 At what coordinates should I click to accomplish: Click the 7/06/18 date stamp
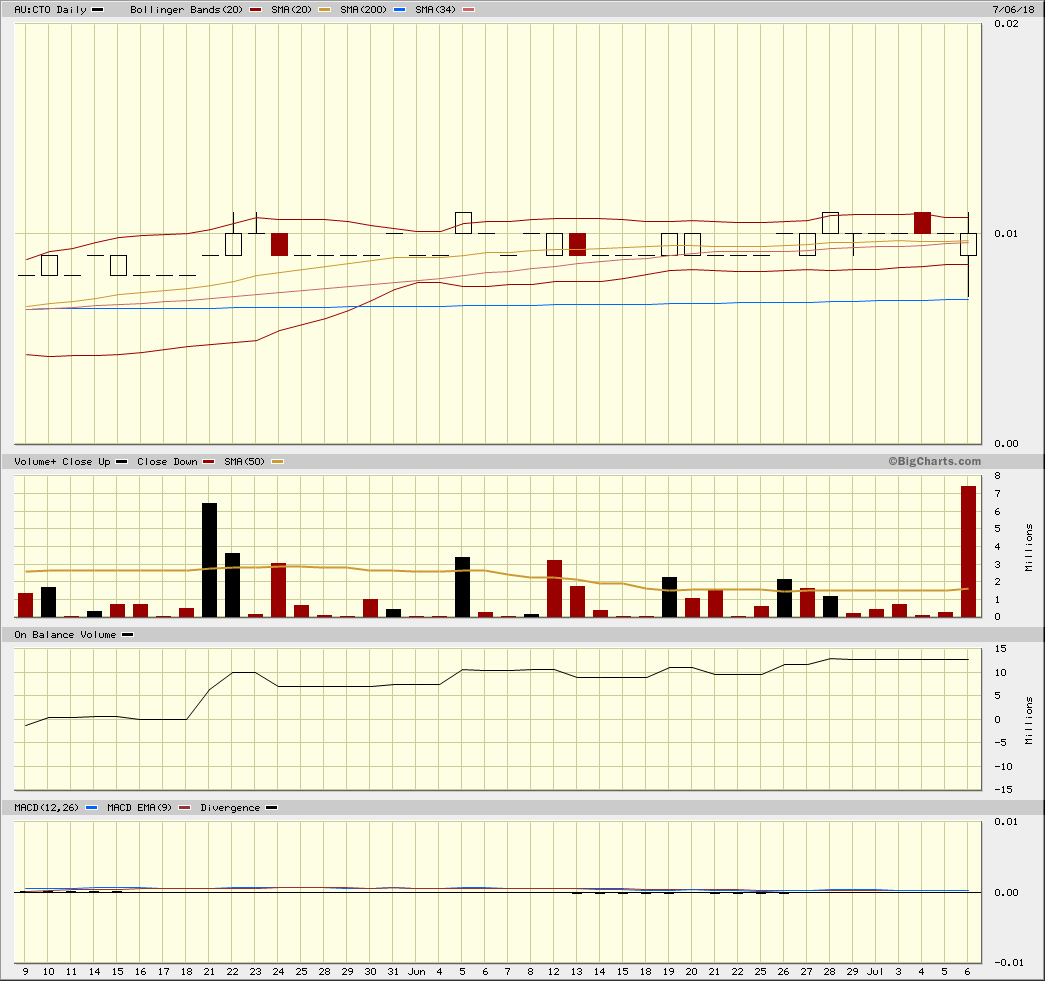coord(1014,9)
